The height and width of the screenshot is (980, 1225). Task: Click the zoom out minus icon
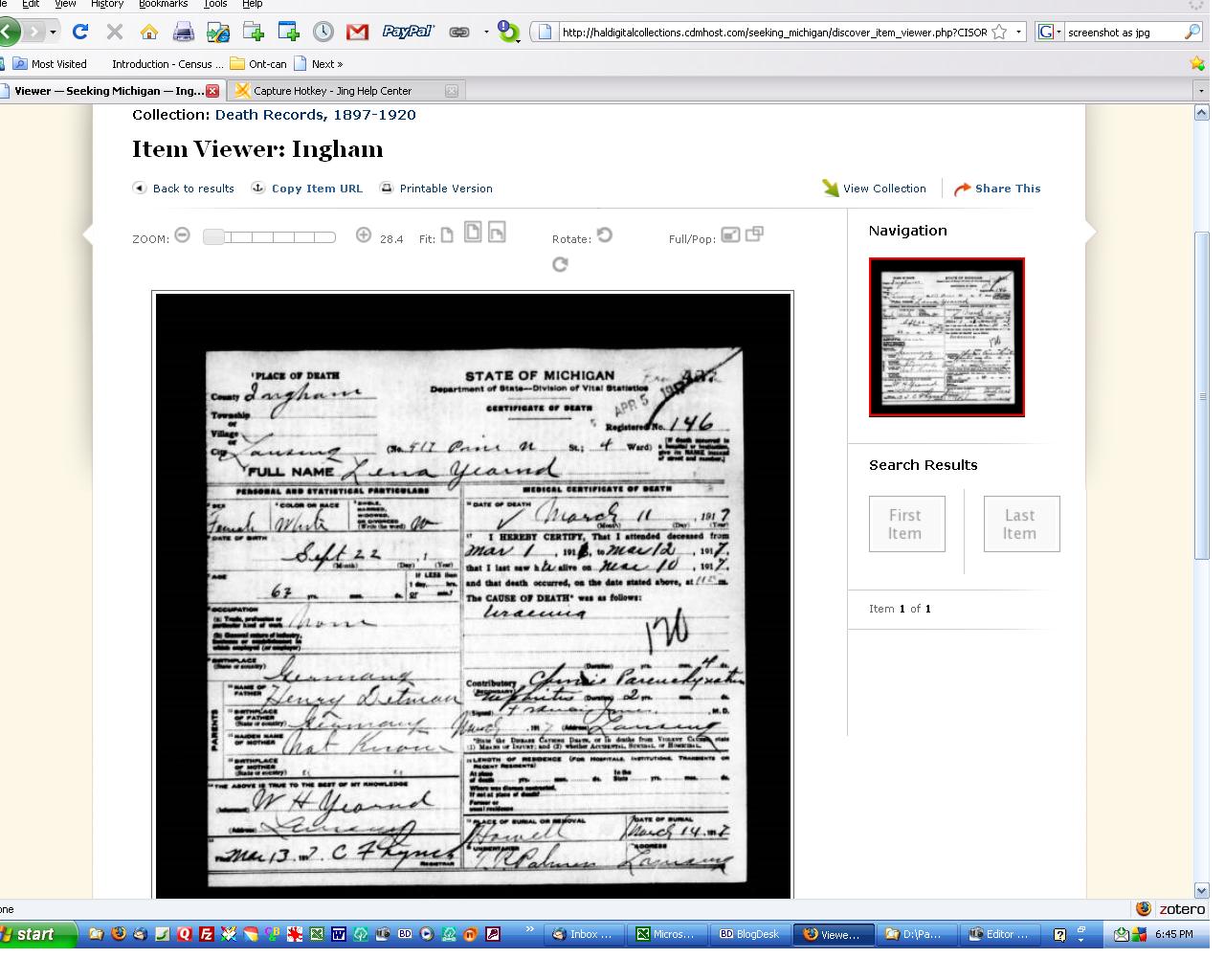pos(183,235)
